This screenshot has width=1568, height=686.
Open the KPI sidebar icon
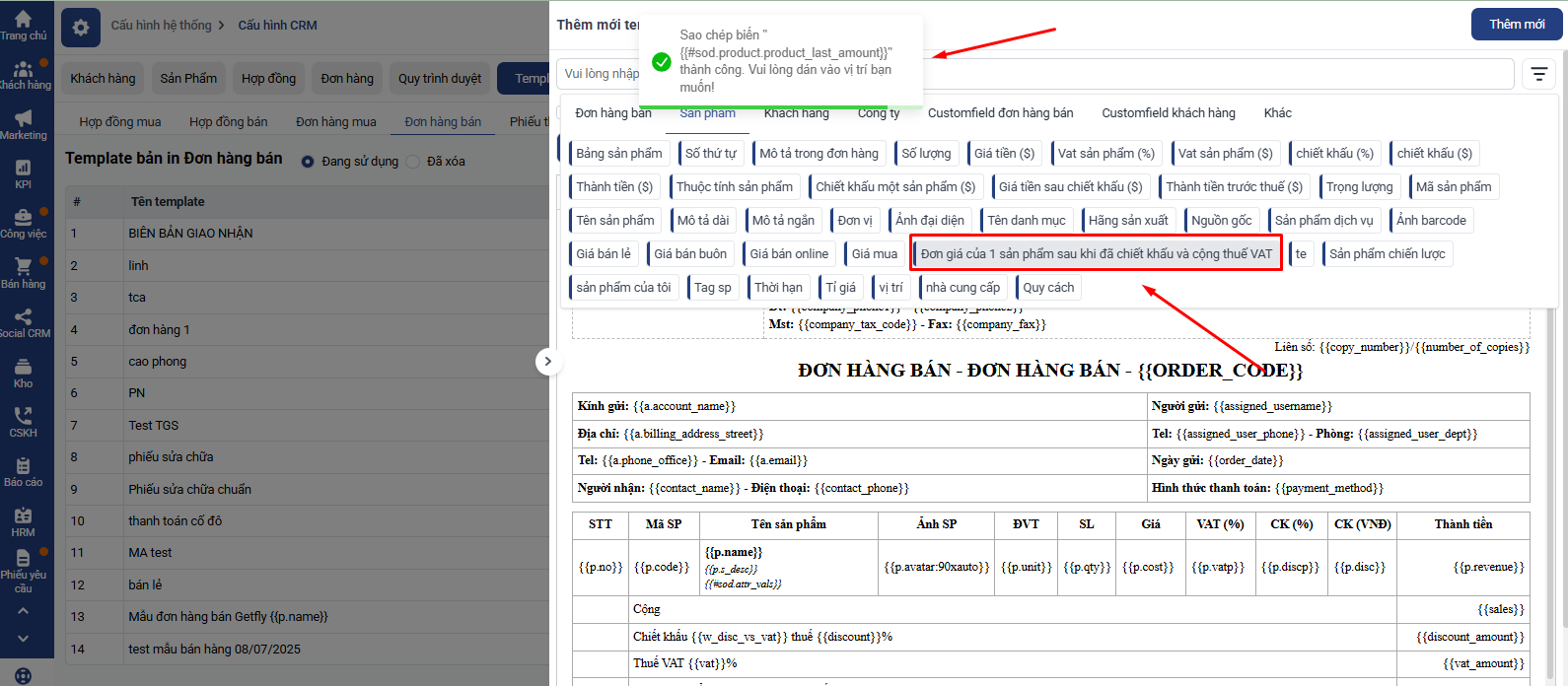click(23, 172)
